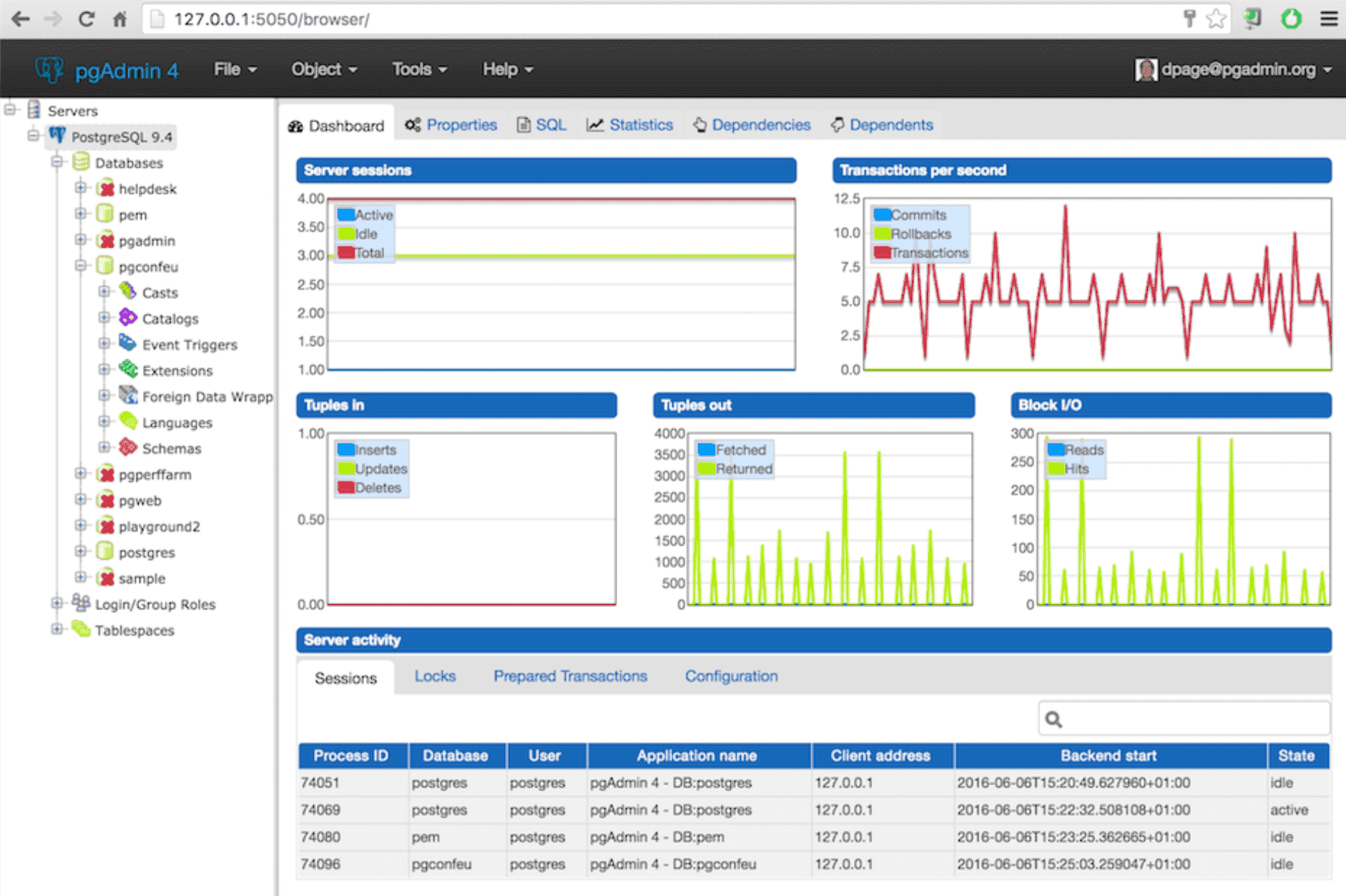The height and width of the screenshot is (896, 1346).
Task: Click the red Deletes legend swatch
Action: point(345,487)
